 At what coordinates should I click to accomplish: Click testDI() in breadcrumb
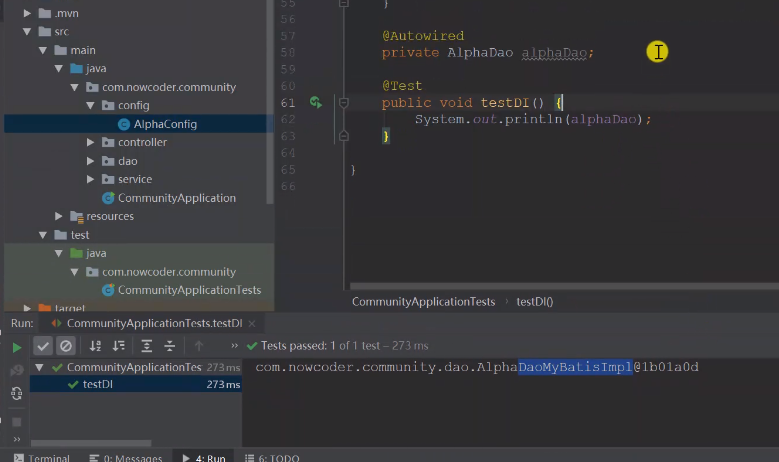click(535, 302)
